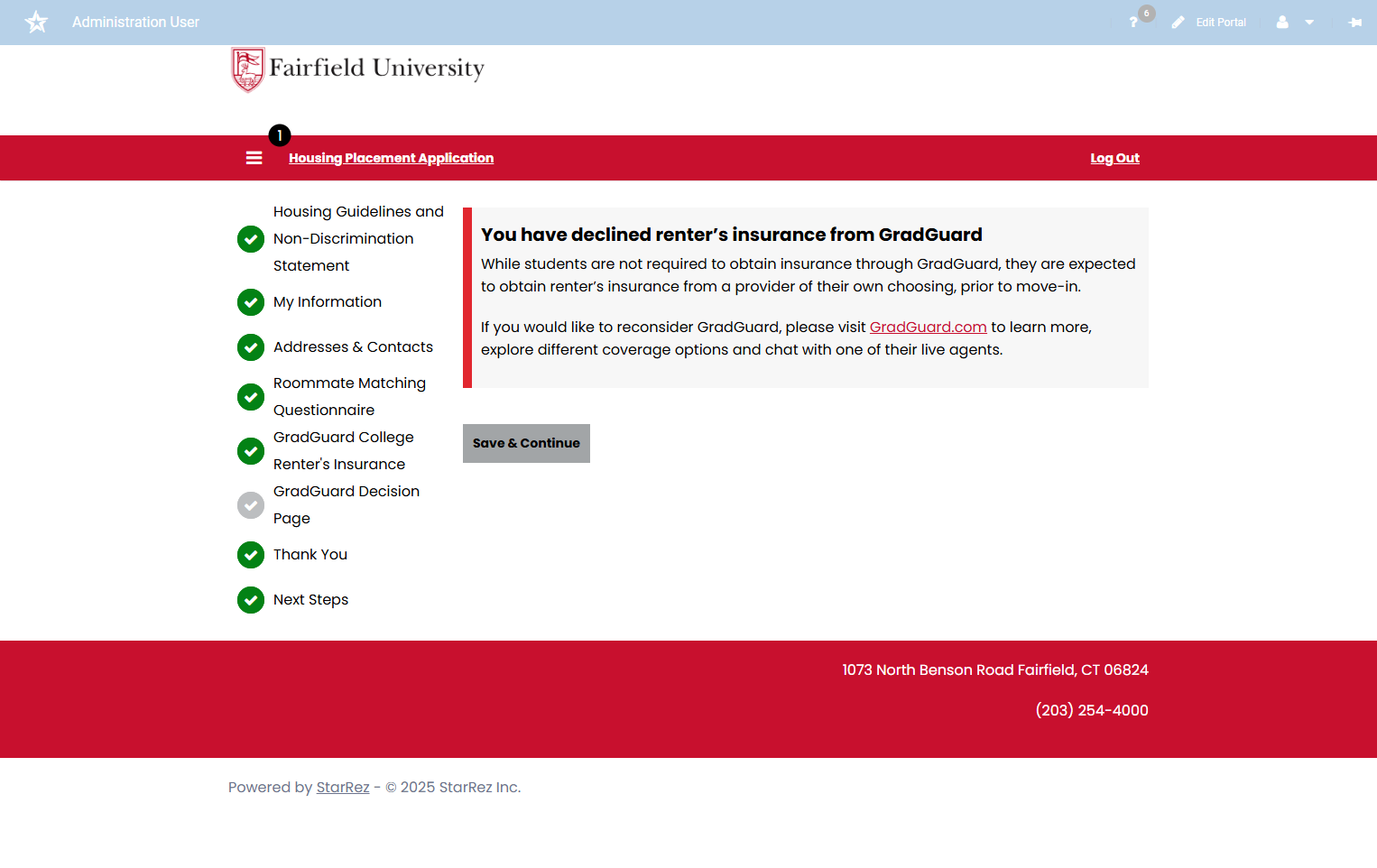This screenshot has height=868, width=1377.
Task: Open Next Steps page
Action: click(x=310, y=600)
